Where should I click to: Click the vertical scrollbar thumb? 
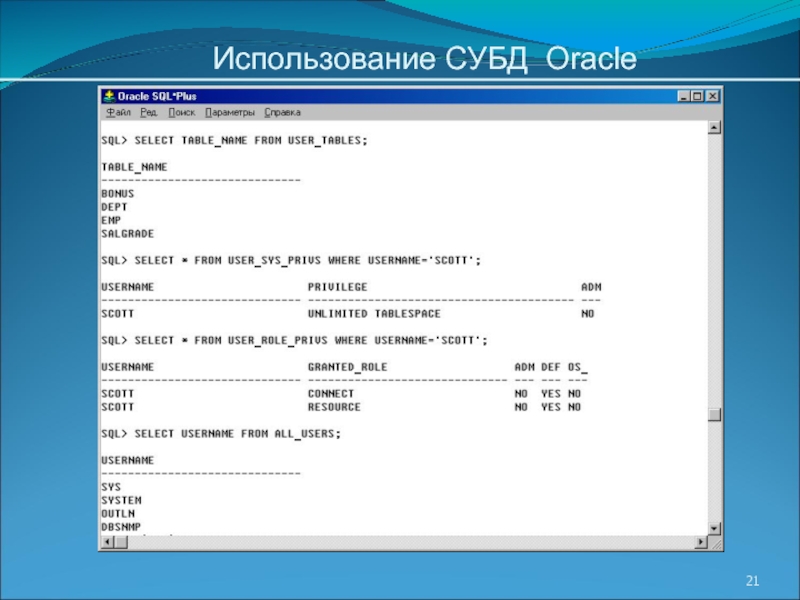[x=714, y=414]
